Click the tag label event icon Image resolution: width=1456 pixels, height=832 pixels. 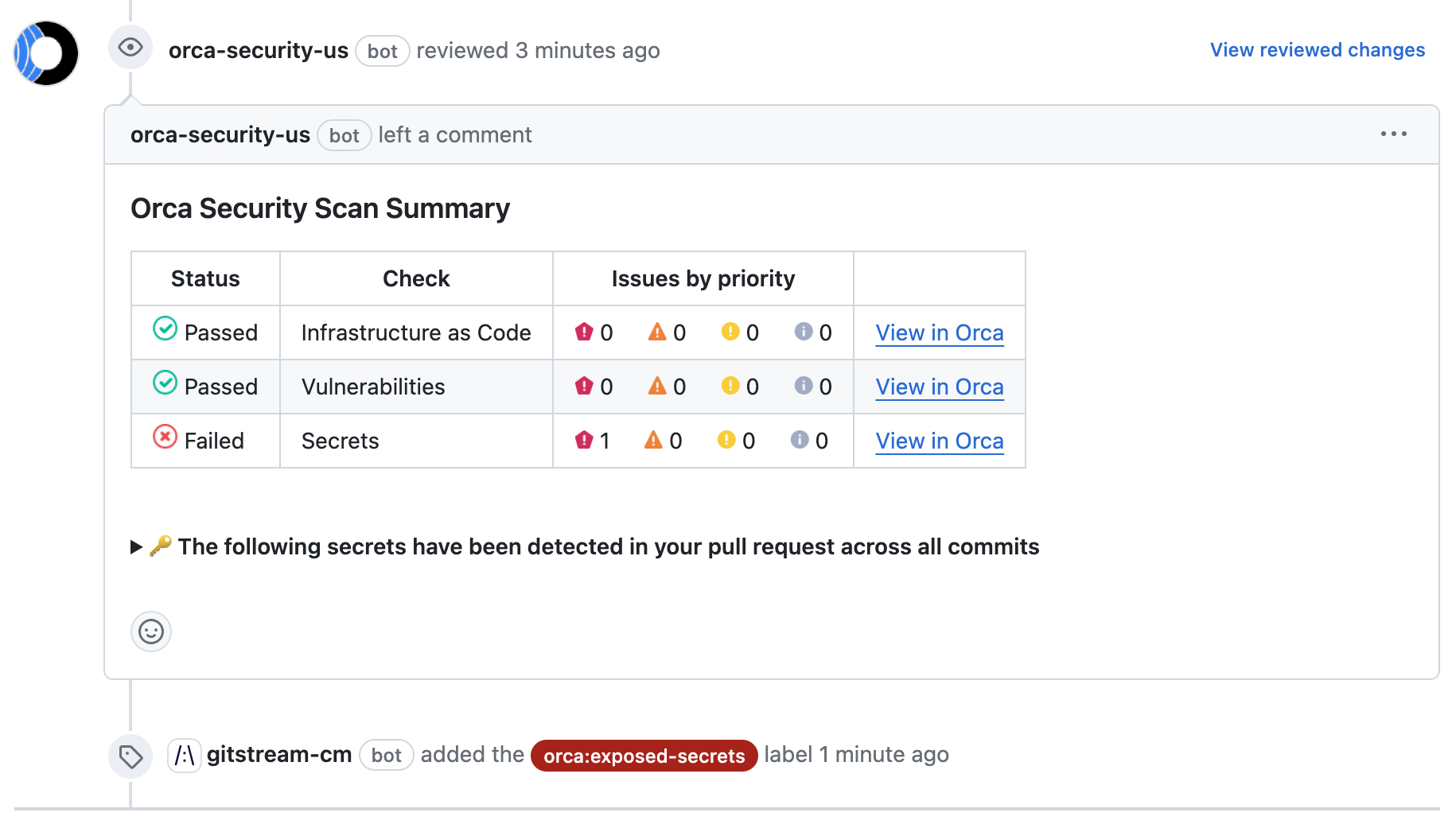click(x=130, y=756)
